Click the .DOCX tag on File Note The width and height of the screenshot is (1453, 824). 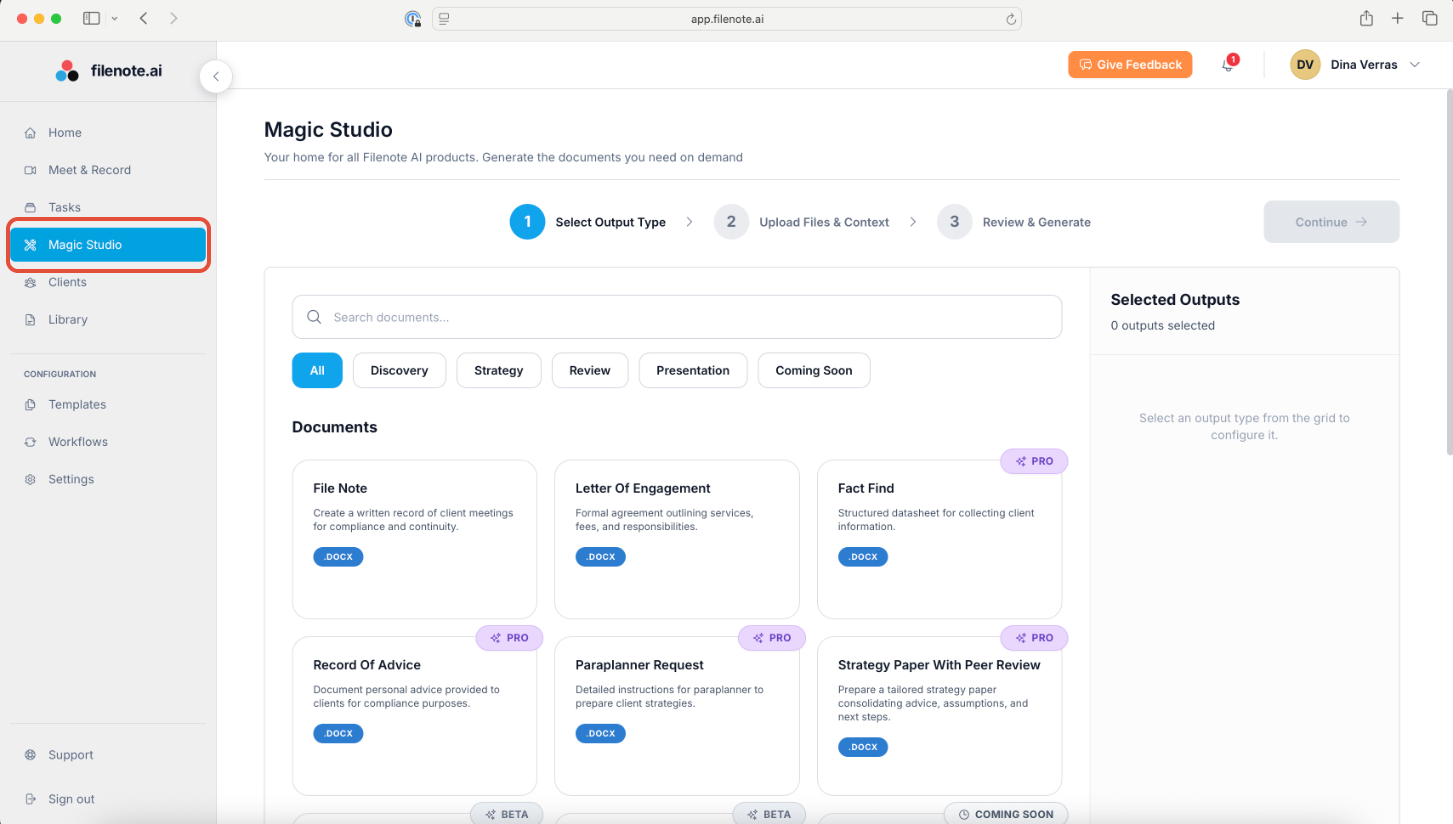tap(338, 557)
